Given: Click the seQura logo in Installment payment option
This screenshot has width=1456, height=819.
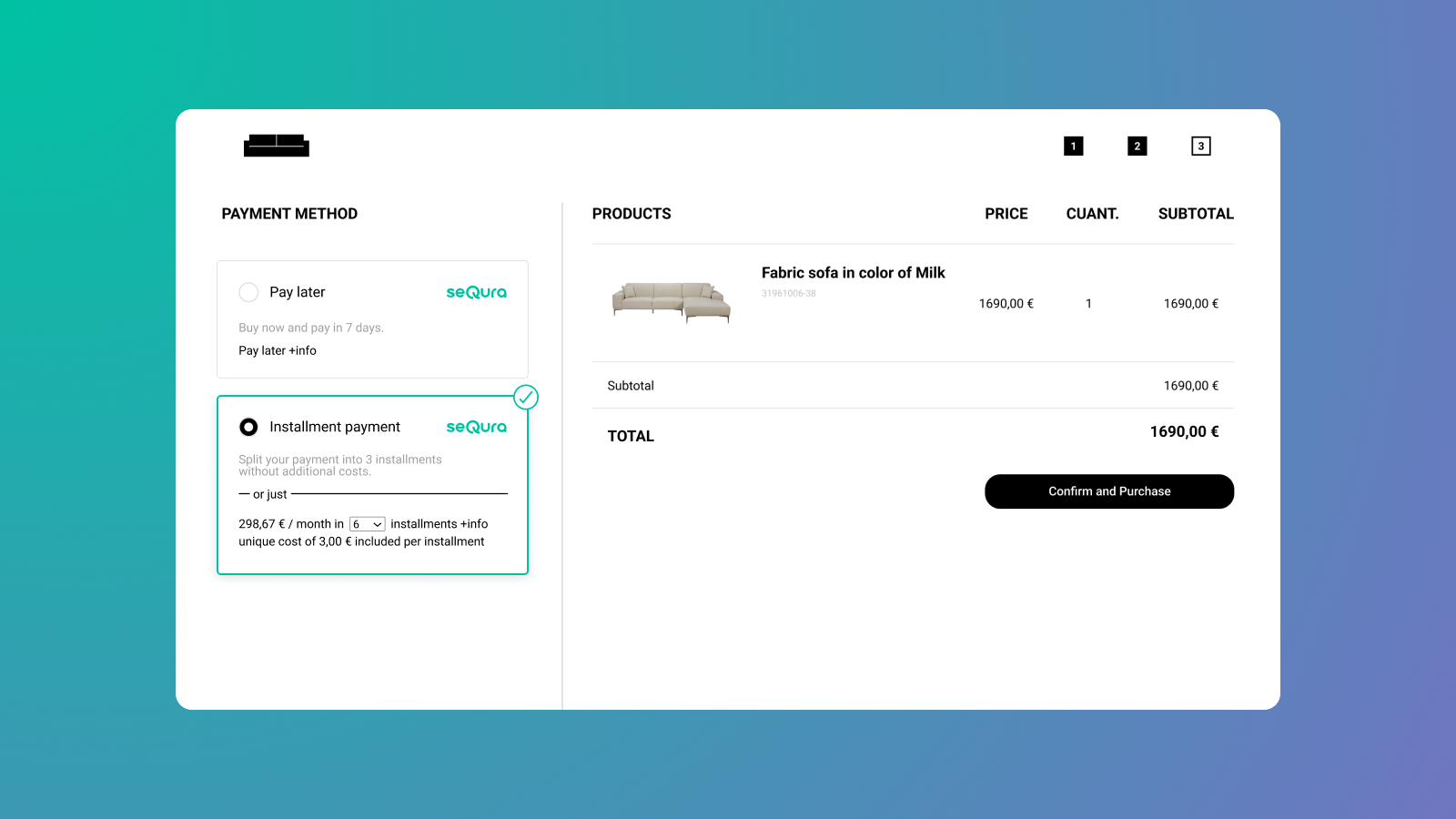Looking at the screenshot, I should click(x=476, y=427).
